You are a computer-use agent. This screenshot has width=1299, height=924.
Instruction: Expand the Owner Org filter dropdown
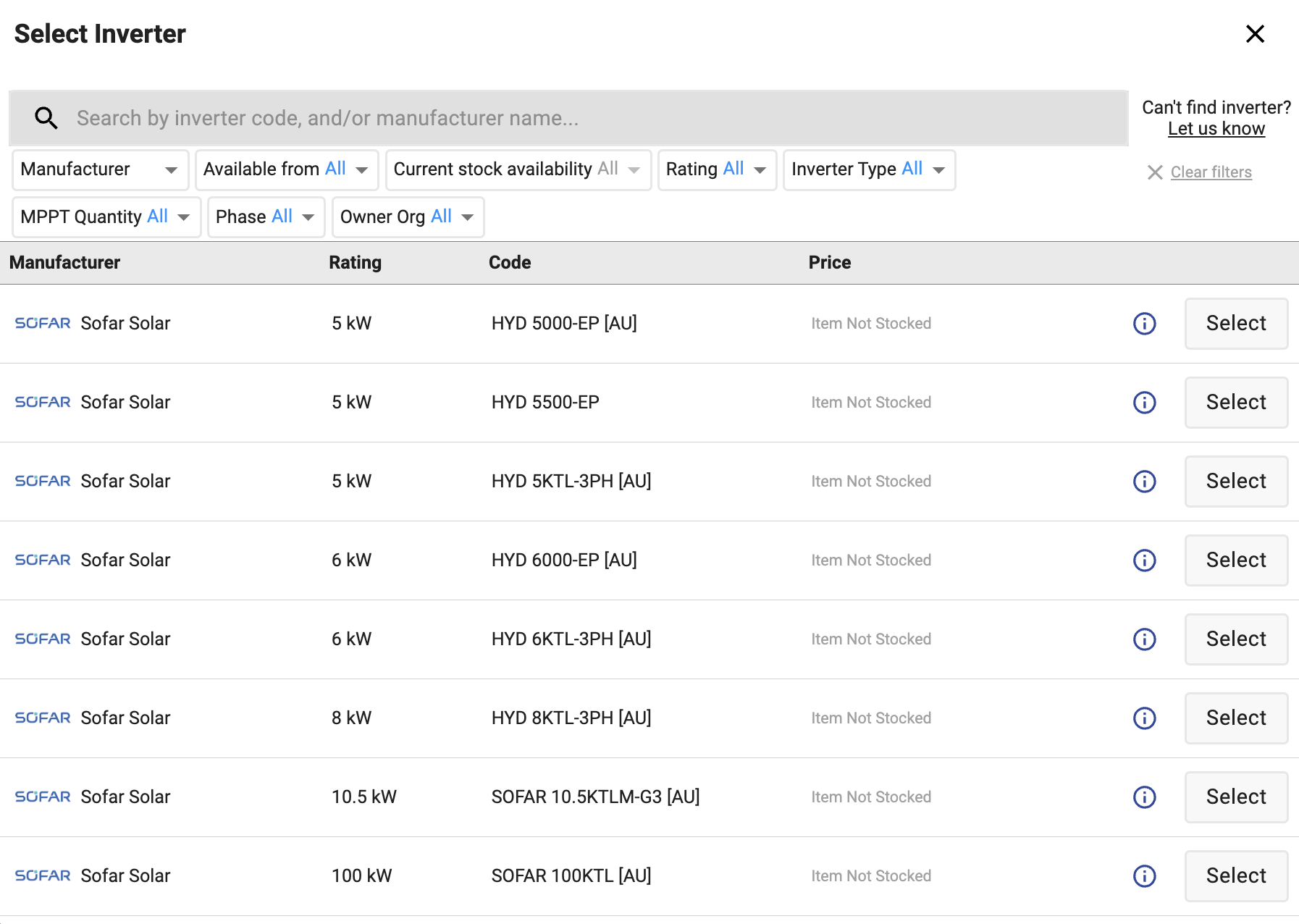[x=408, y=217]
